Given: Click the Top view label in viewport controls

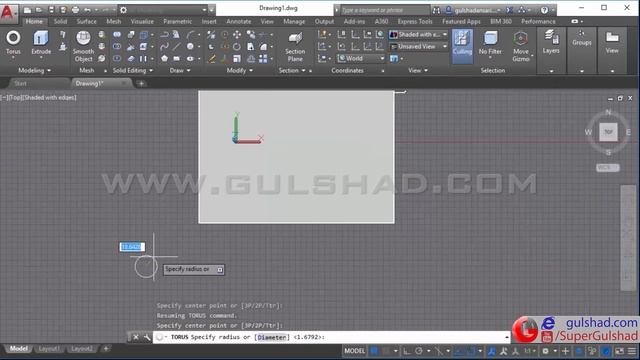Looking at the screenshot, I should (x=16, y=98).
